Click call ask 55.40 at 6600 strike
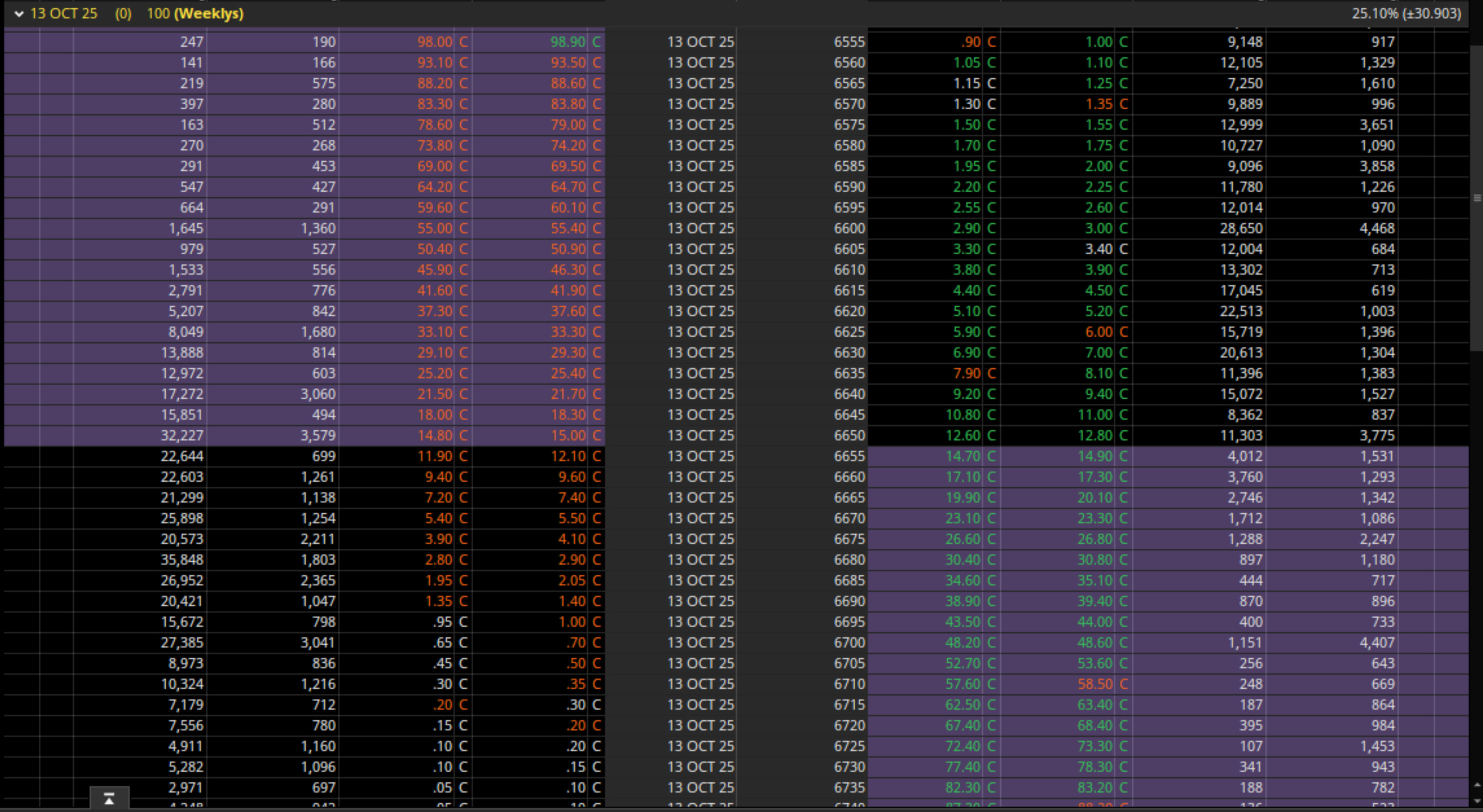This screenshot has height=812, width=1483. point(568,228)
